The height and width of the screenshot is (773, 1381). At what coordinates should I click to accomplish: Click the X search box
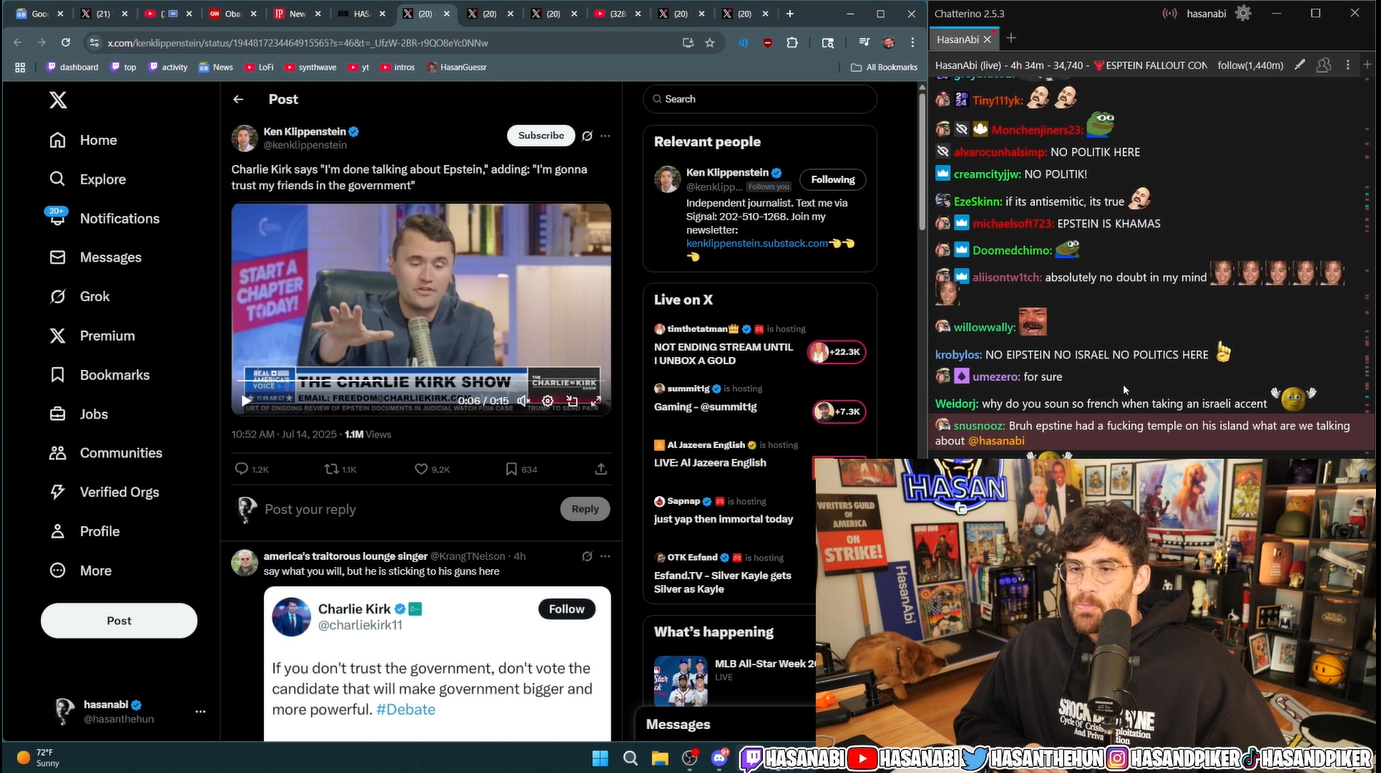760,99
